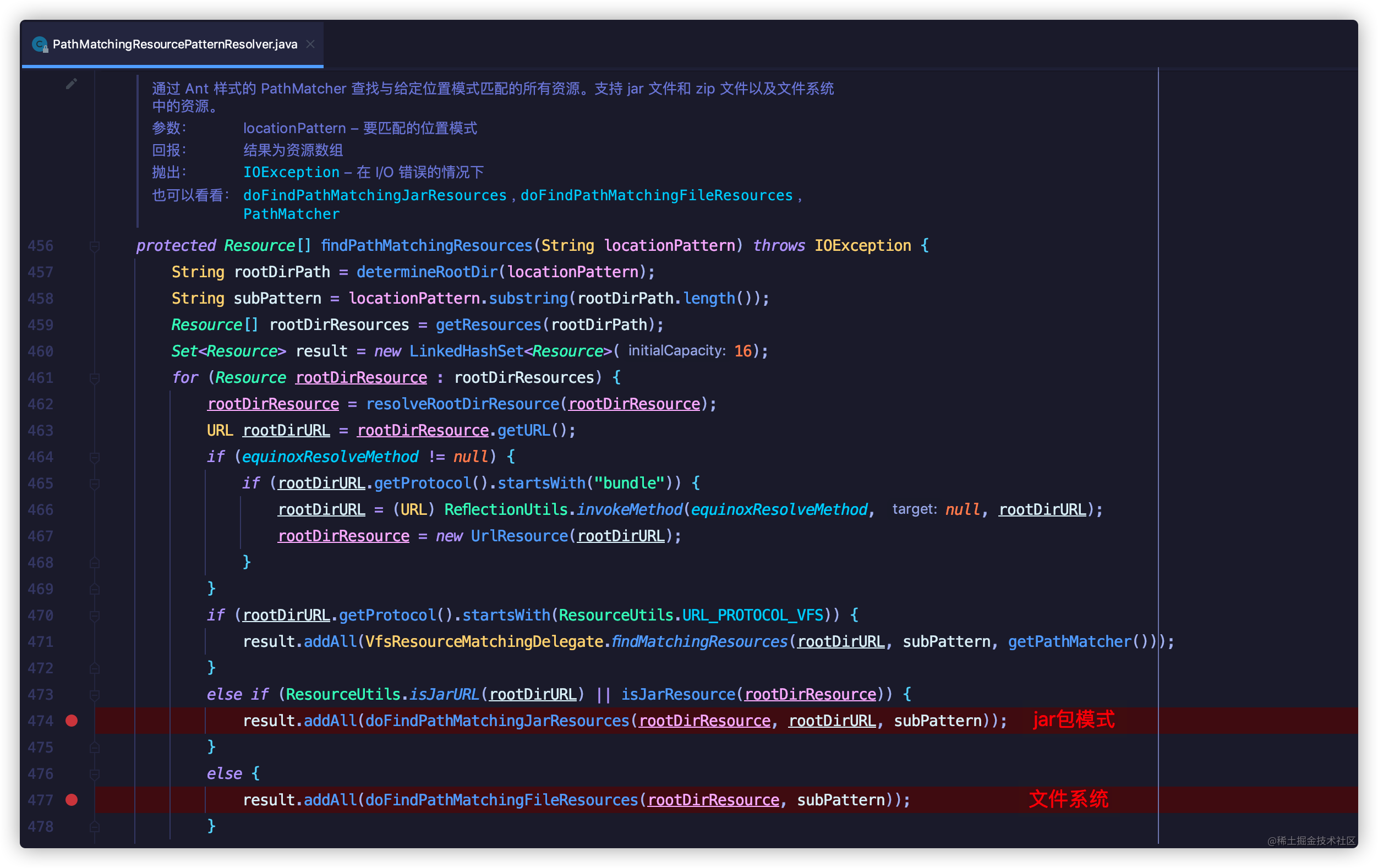
Task: Click fold end marker at line 475
Action: pos(95,748)
